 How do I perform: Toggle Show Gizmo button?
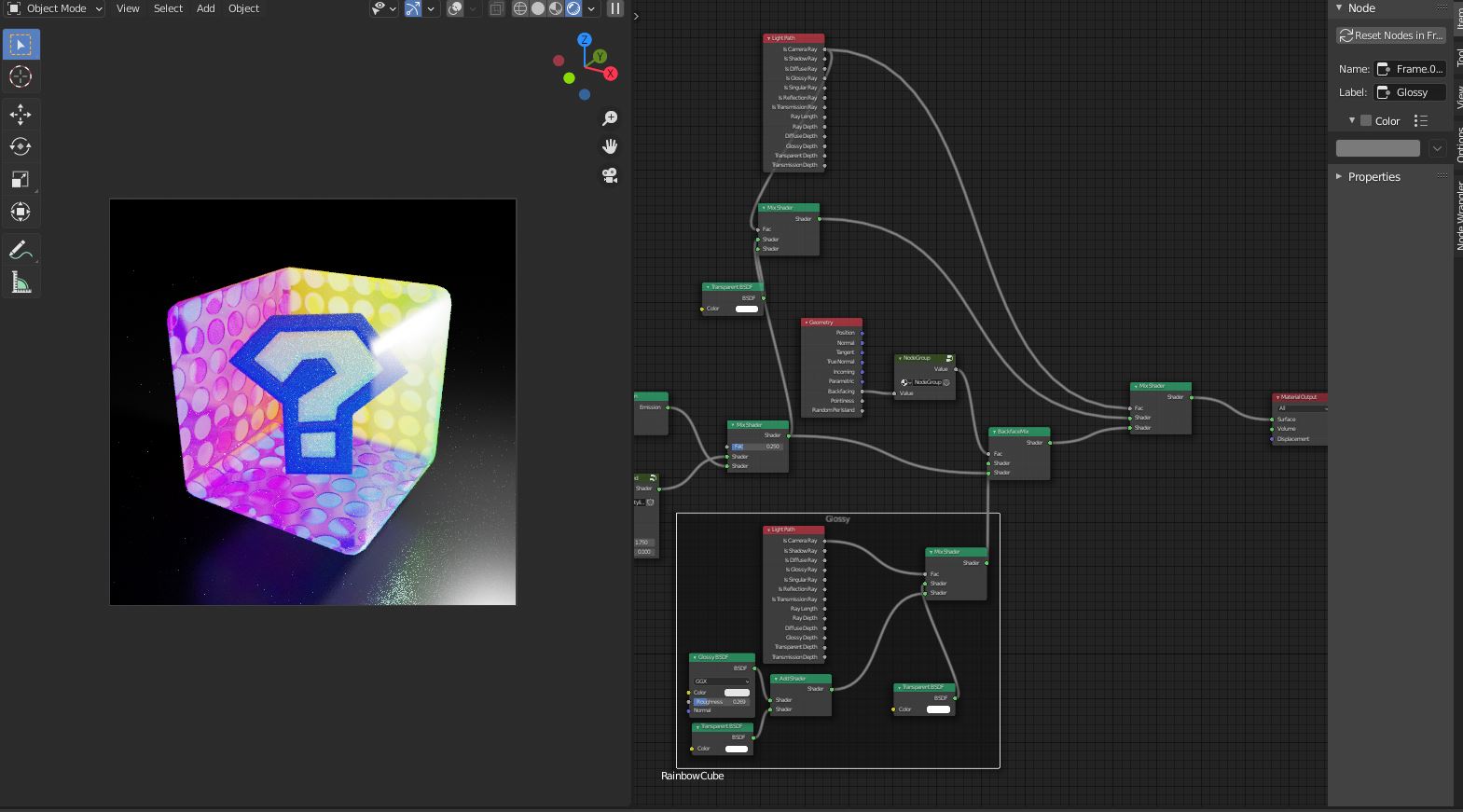point(413,8)
